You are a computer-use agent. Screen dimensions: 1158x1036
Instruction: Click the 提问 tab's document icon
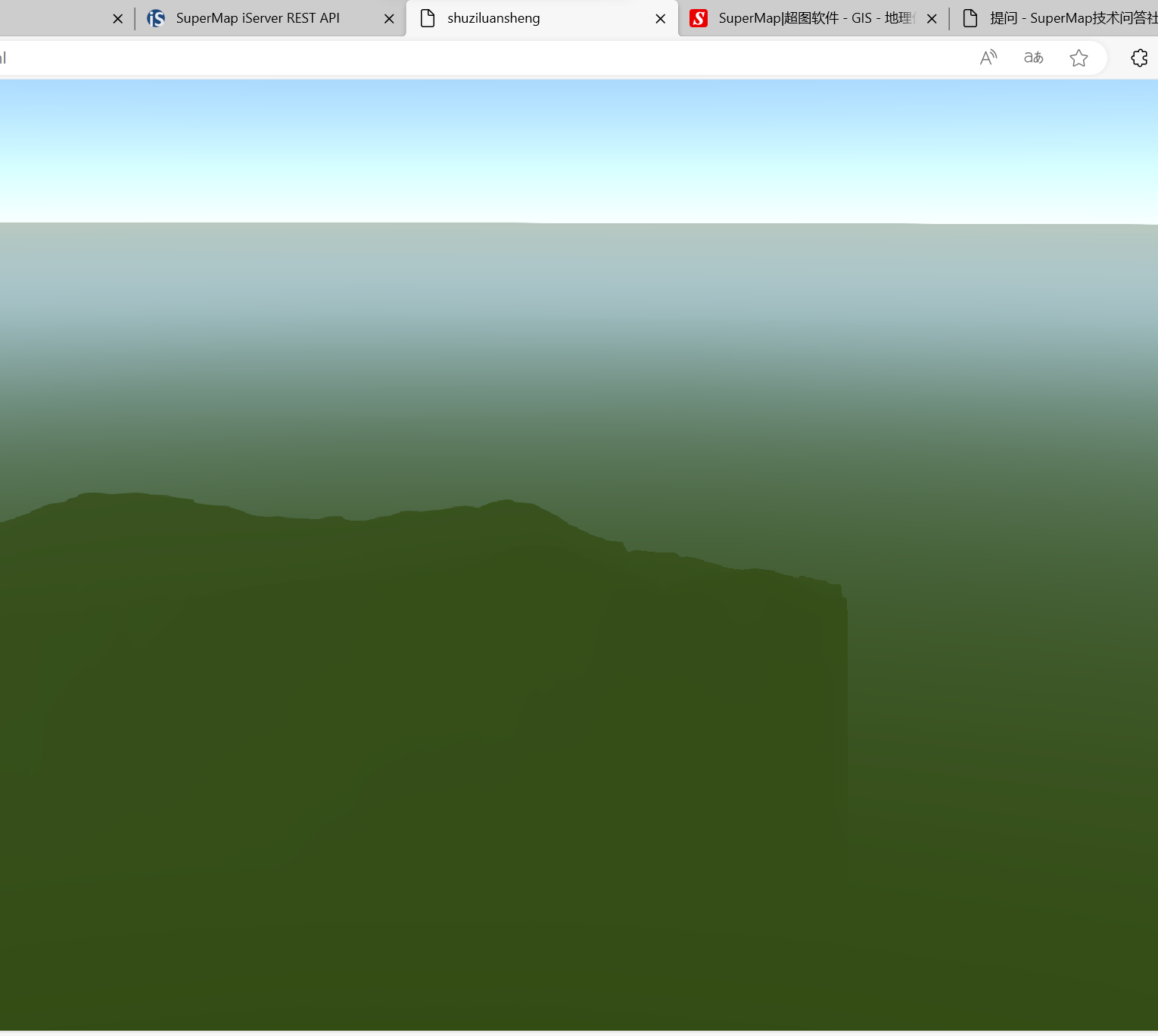click(x=970, y=18)
